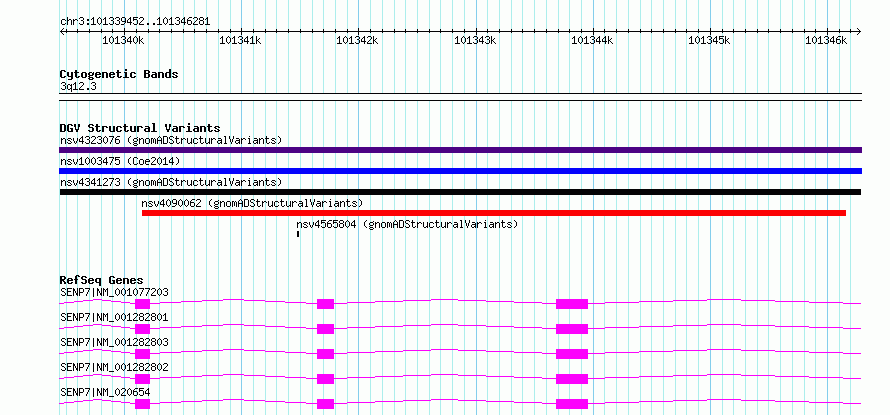Click the SENP7|NM_001282802 transcript label
Image resolution: width=890 pixels, height=415 pixels.
pyautogui.click(x=114, y=367)
